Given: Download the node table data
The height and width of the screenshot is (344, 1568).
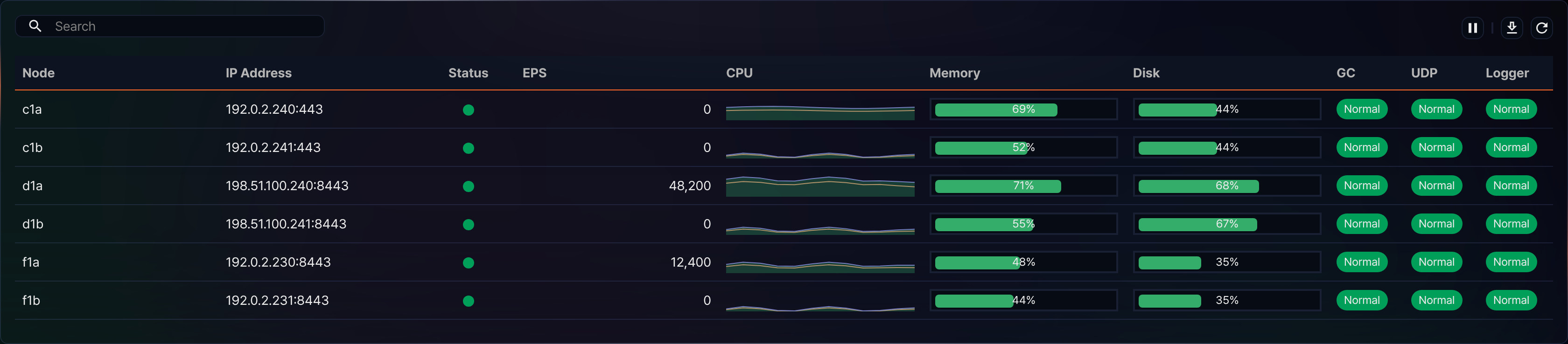Looking at the screenshot, I should point(1512,28).
